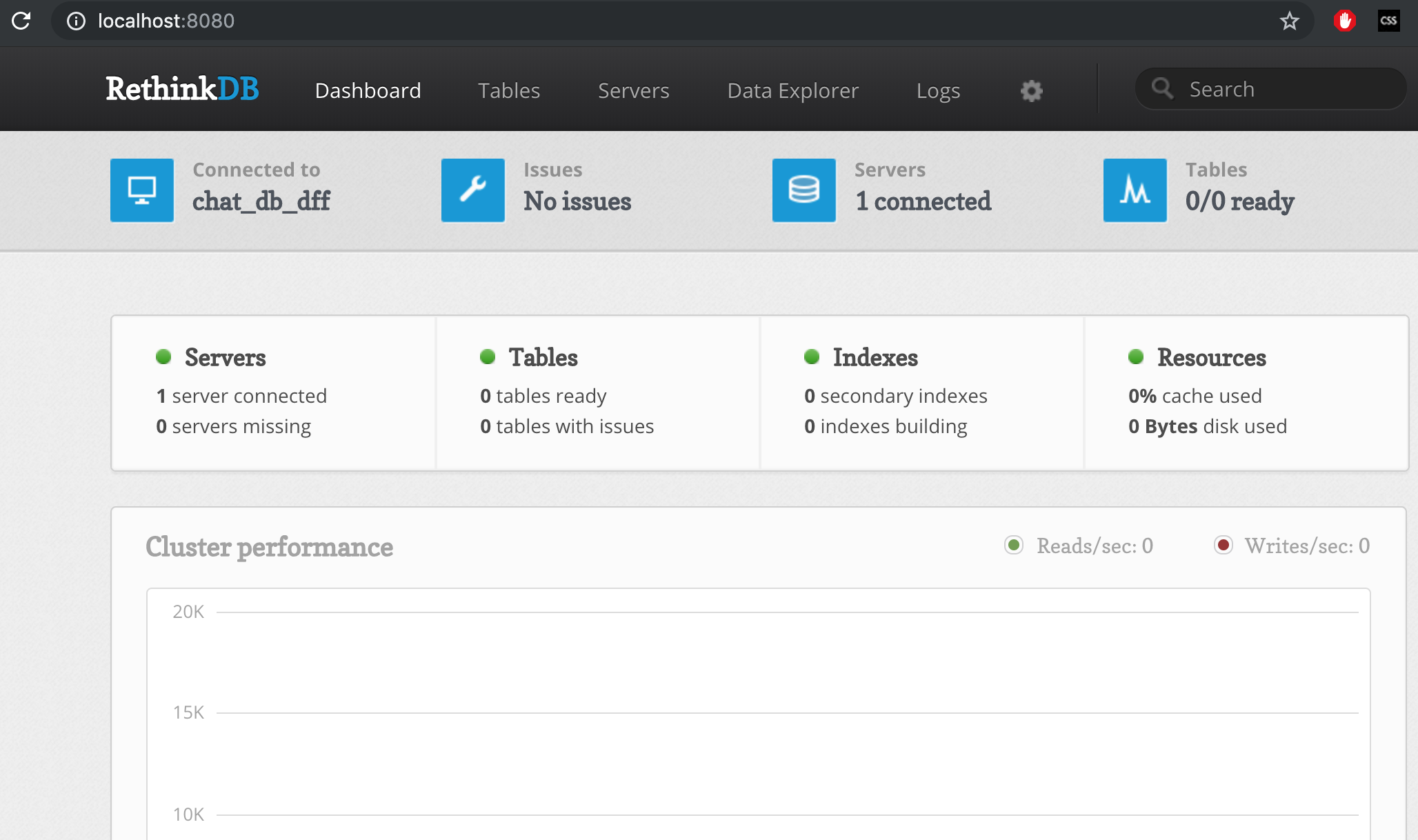Click the chat_db_dff server name
Screen dimensions: 1418x840
[x=261, y=201]
